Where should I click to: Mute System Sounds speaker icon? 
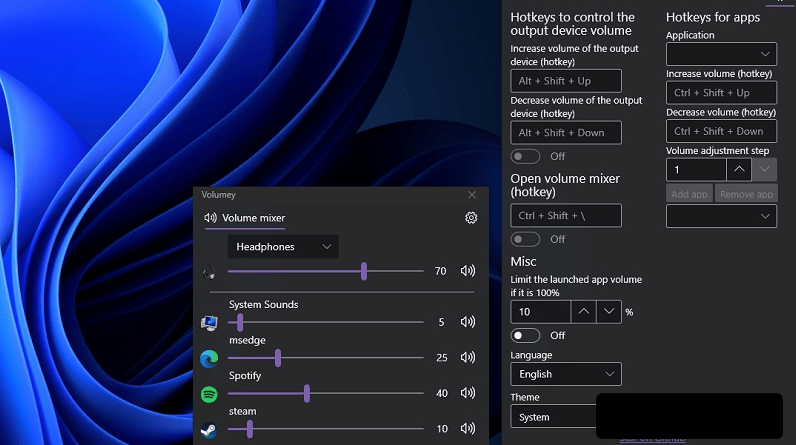pos(467,322)
